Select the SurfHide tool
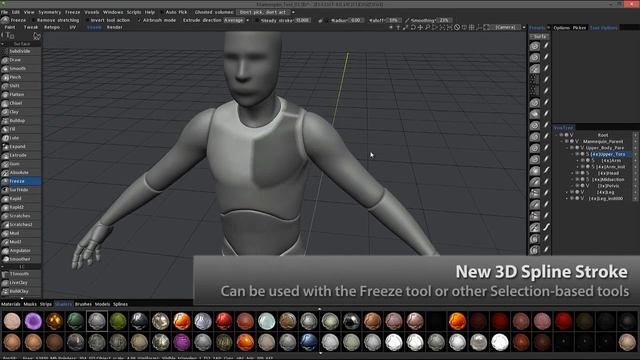The image size is (640, 360). tap(21, 190)
